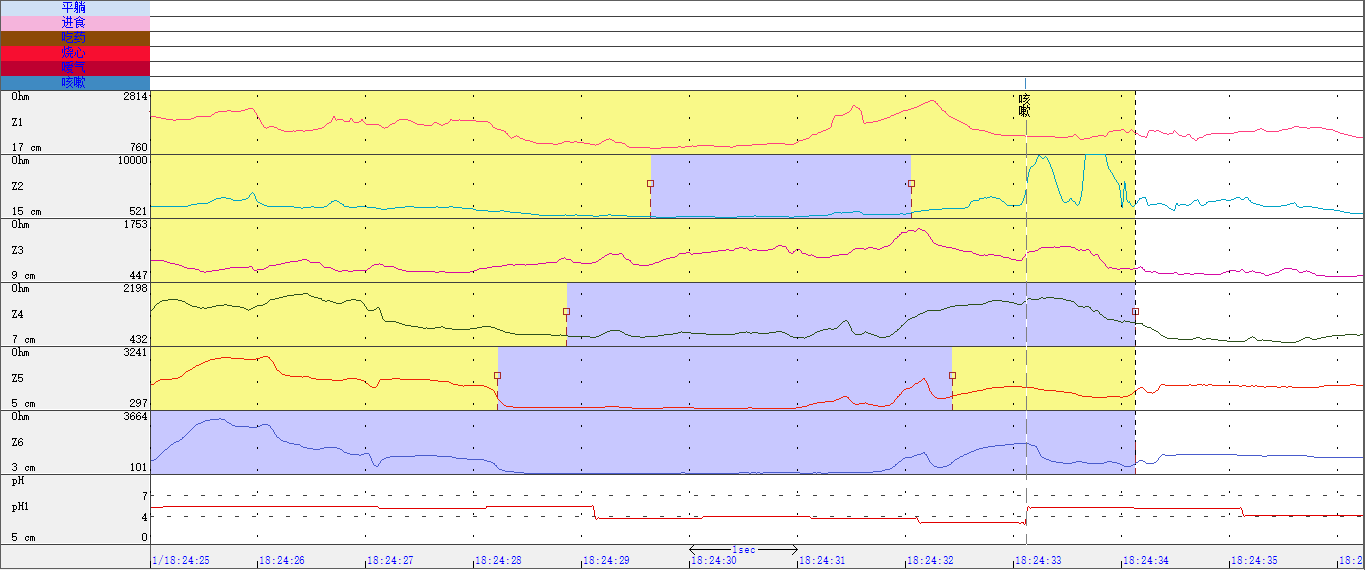Click the Z2 reflux start marker
Screen dimensions: 1365x570
pyautogui.click(x=650, y=184)
